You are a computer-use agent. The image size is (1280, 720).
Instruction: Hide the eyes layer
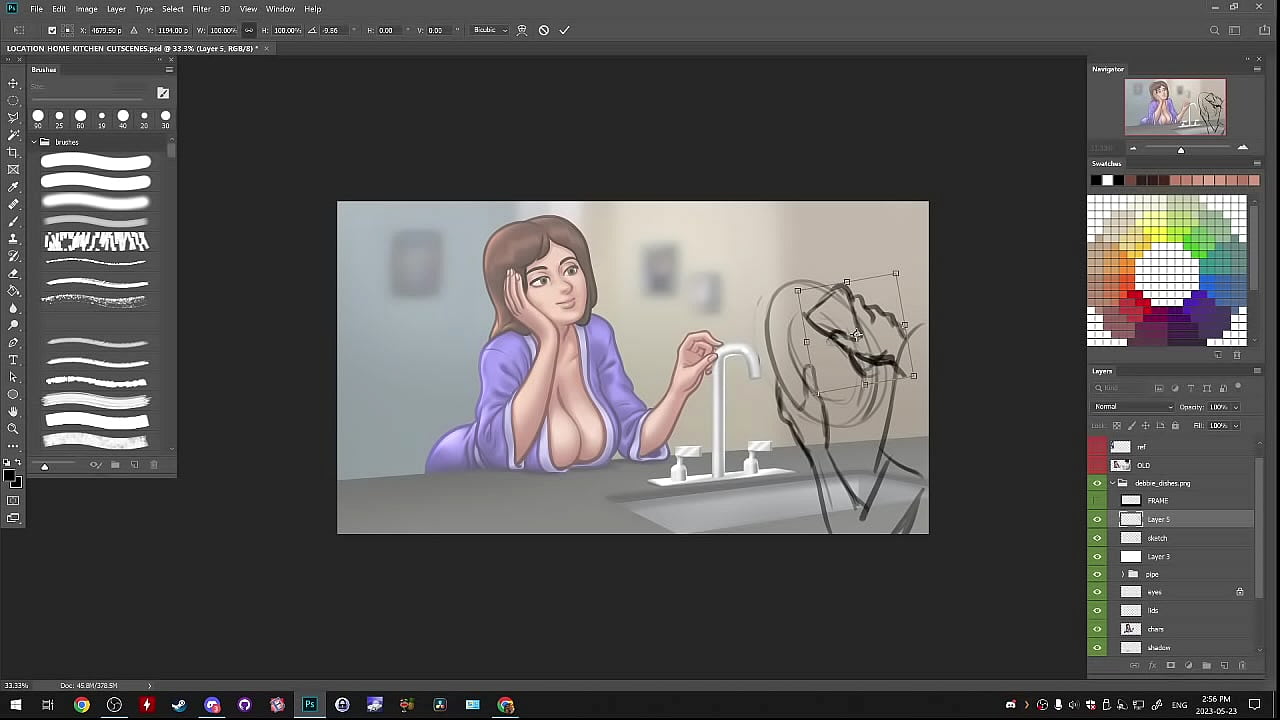click(1097, 592)
